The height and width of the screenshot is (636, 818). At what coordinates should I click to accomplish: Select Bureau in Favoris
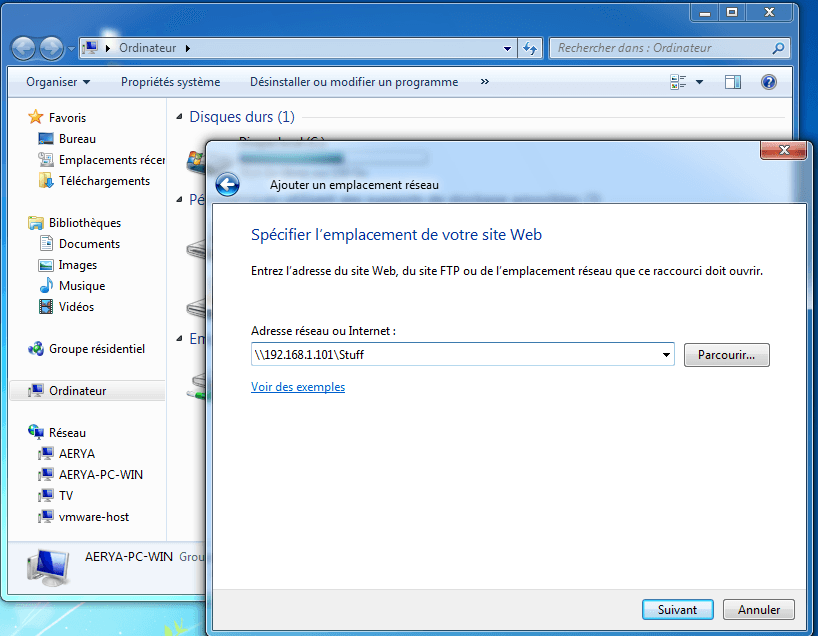click(77, 139)
